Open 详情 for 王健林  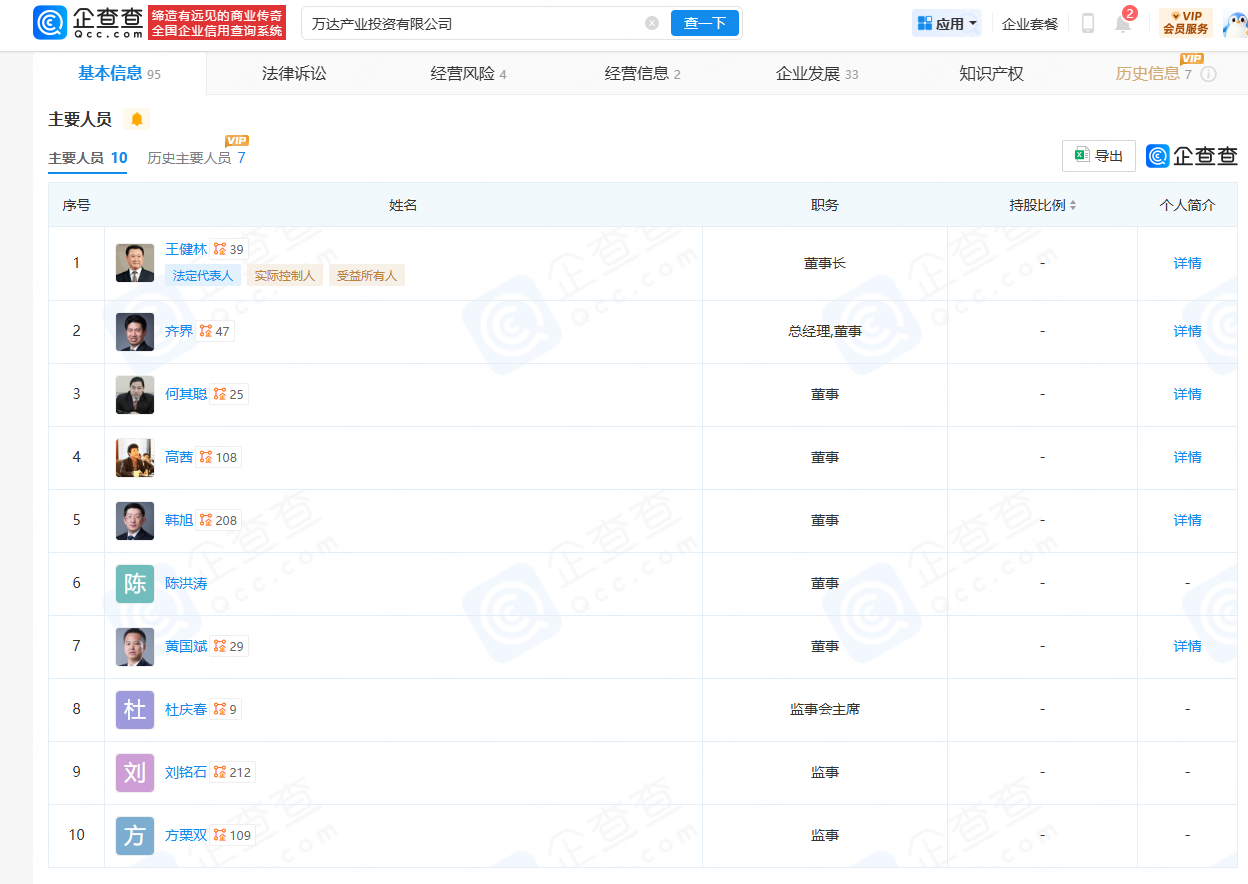1188,263
